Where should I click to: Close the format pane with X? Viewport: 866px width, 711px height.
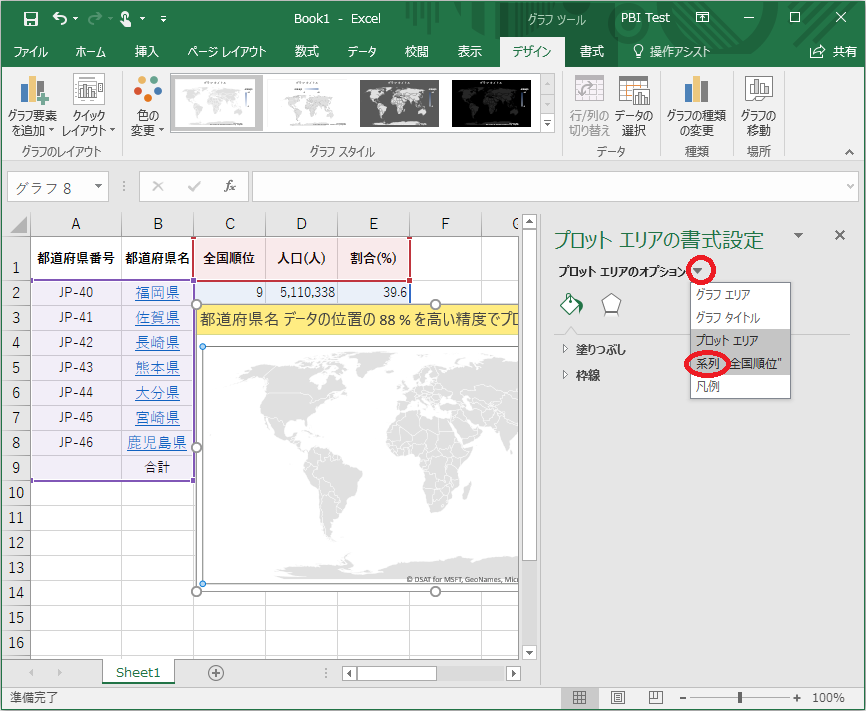tap(839, 235)
